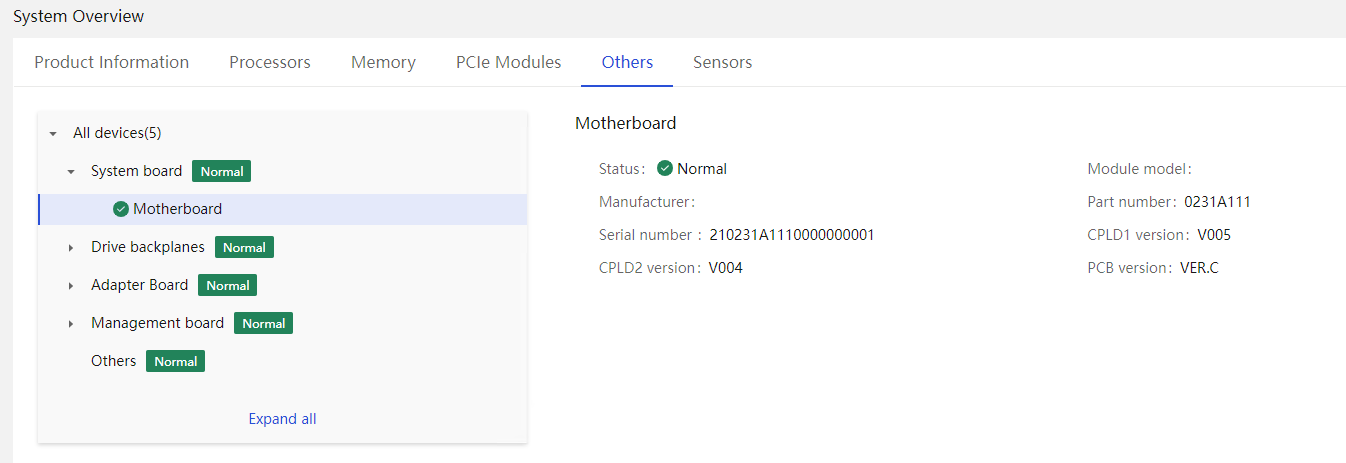Click the Drive backplanes Normal badge
The height and width of the screenshot is (463, 1346).
pos(244,247)
